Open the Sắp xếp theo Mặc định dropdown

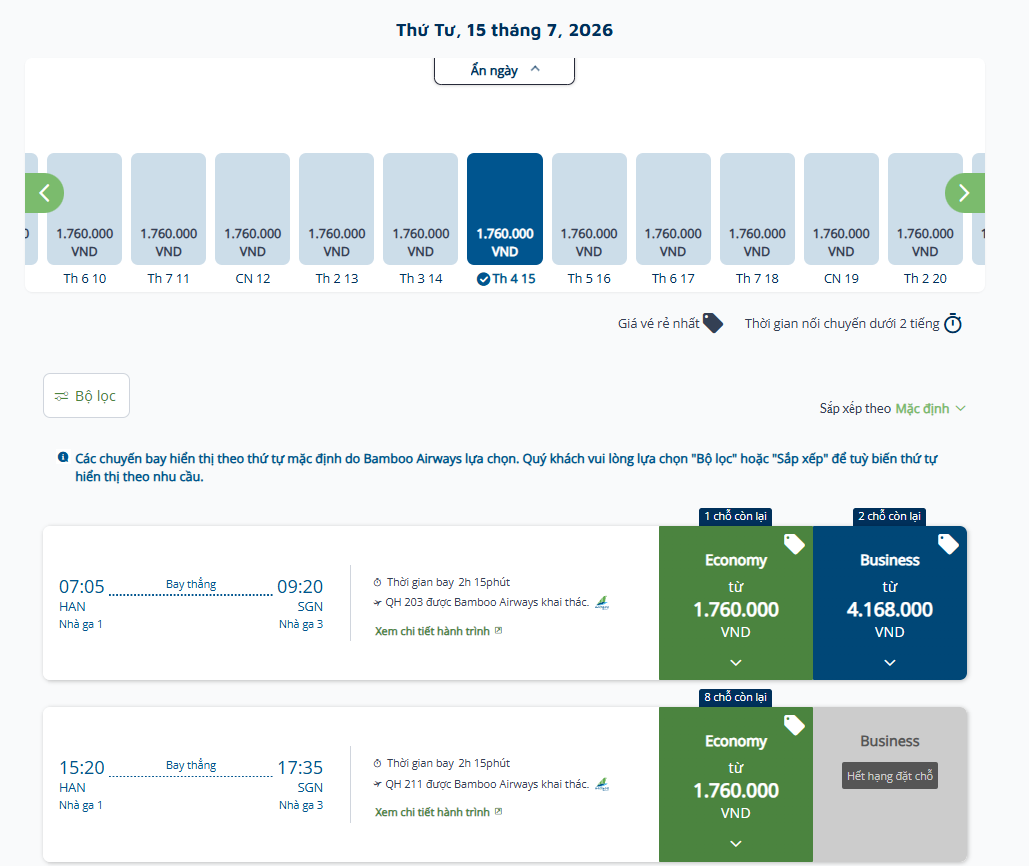tap(892, 409)
